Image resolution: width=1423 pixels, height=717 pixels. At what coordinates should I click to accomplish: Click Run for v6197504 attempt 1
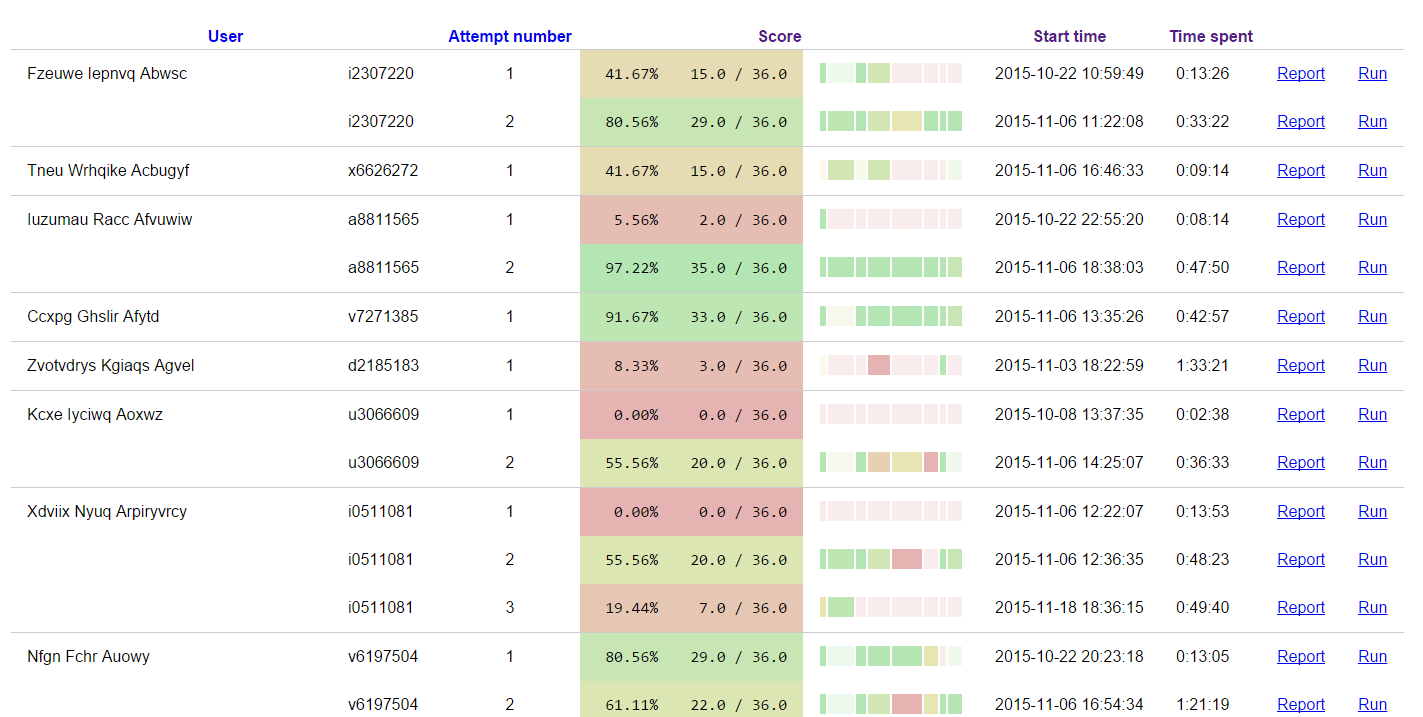tap(1372, 657)
